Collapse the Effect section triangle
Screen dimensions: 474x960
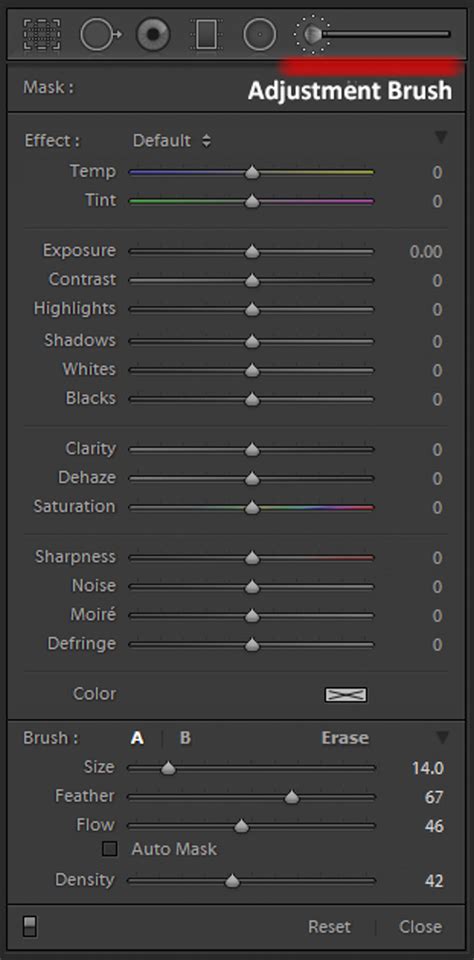coord(441,138)
